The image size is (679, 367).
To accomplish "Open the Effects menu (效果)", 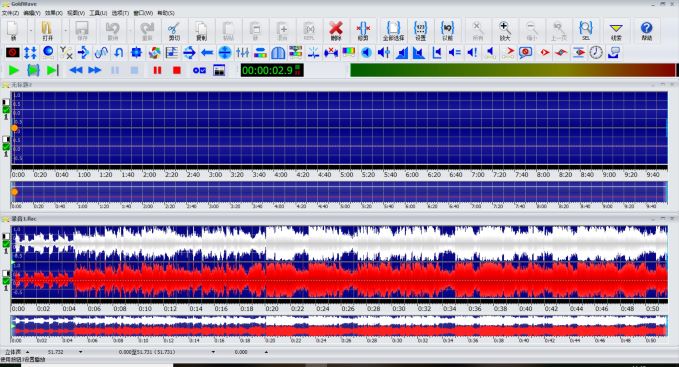I will pyautogui.click(x=54, y=13).
